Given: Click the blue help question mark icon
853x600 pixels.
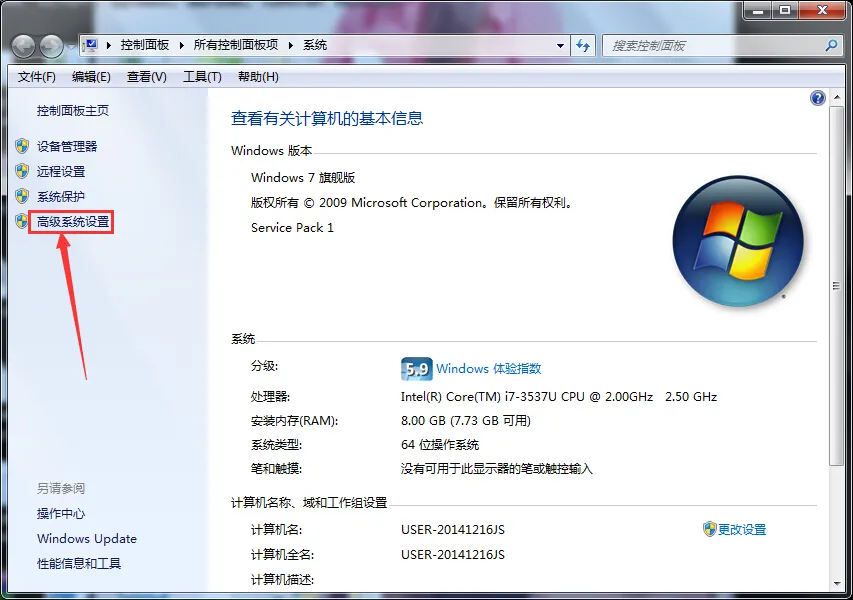Looking at the screenshot, I should coord(817,97).
